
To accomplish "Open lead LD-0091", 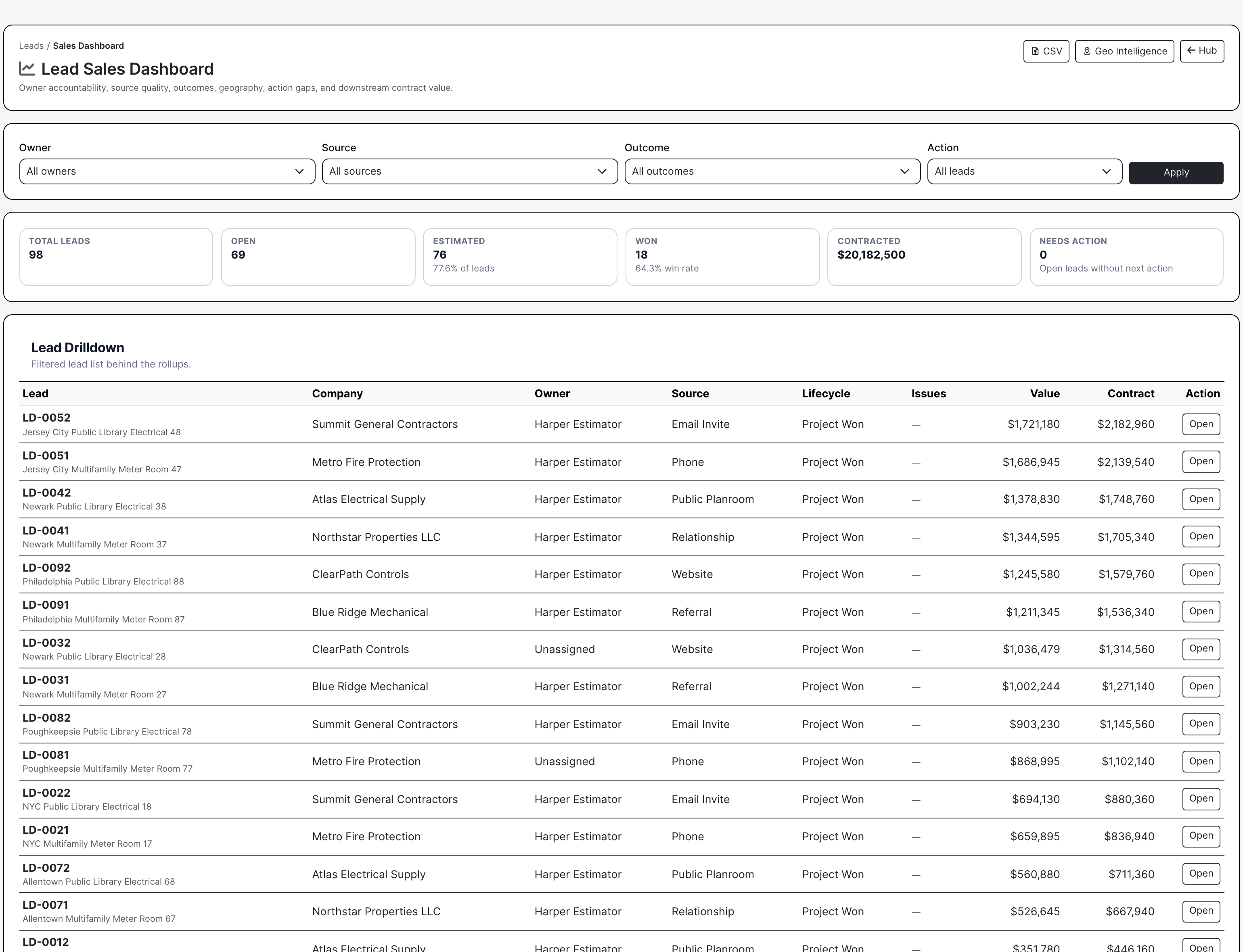I will (1201, 612).
